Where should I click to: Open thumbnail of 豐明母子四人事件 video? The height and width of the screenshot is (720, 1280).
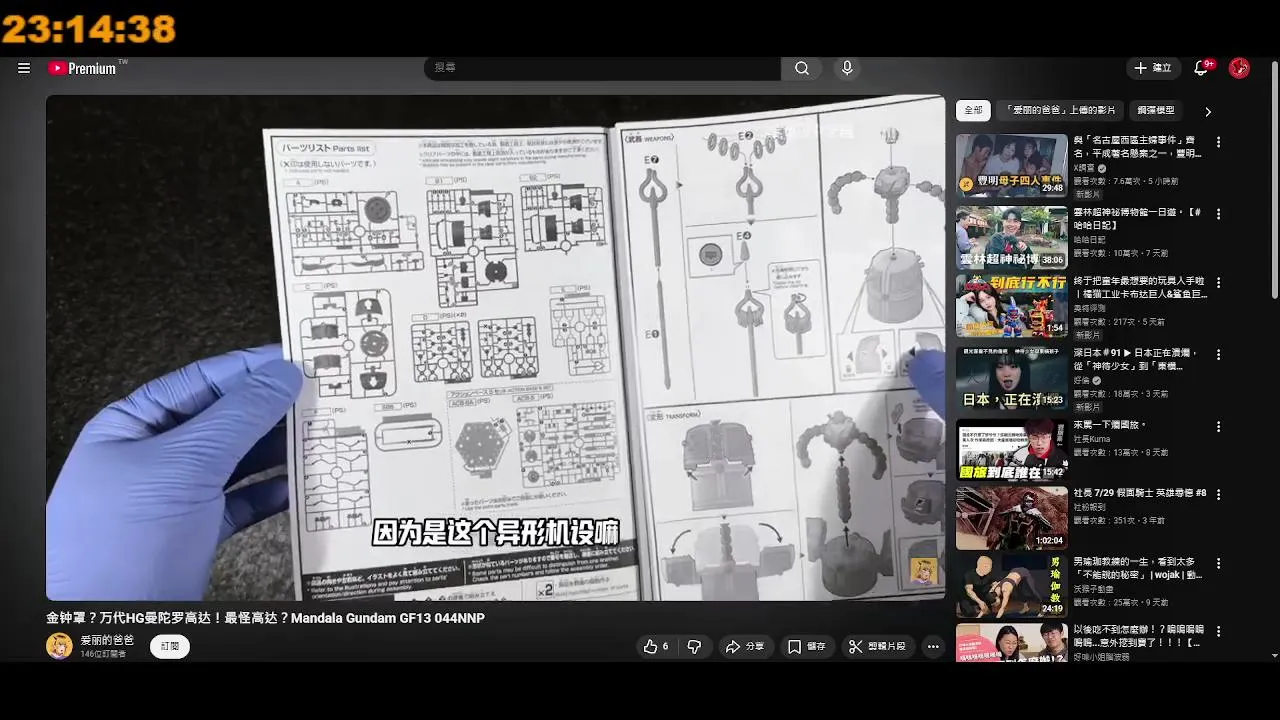(1011, 165)
